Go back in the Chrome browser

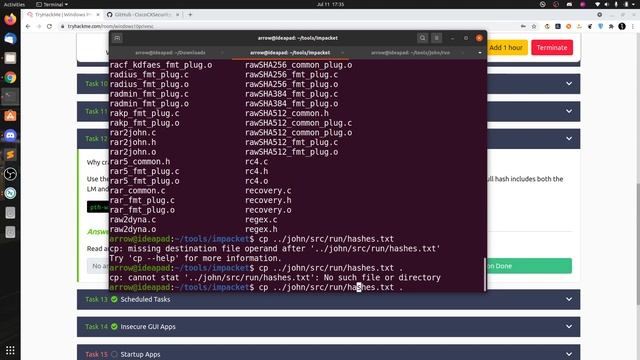point(28,26)
